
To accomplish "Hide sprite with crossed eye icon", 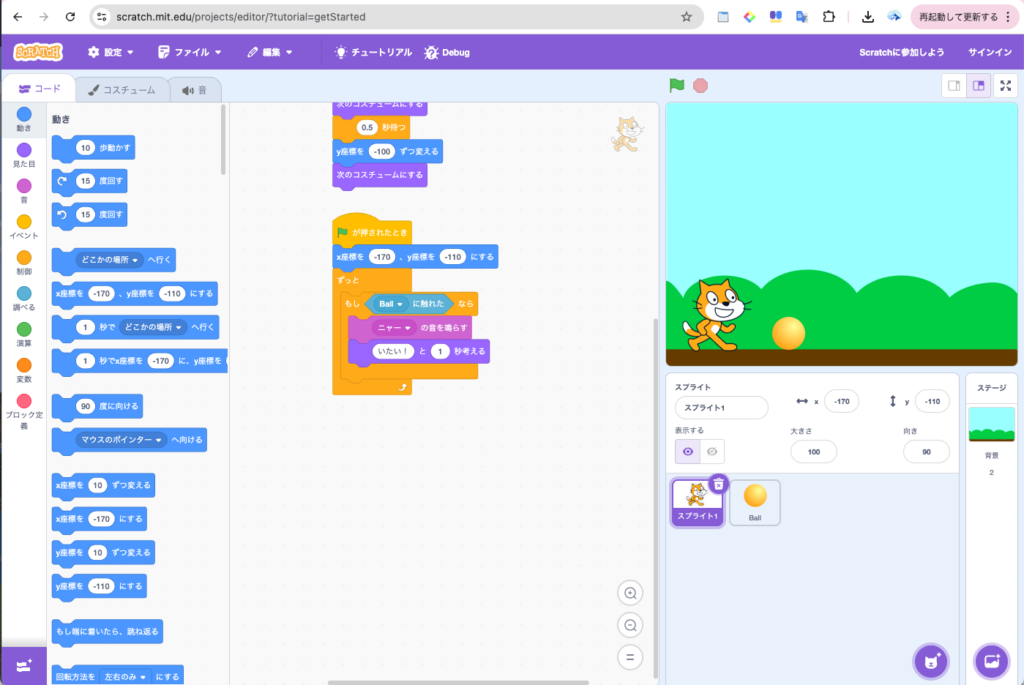I will tap(712, 451).
